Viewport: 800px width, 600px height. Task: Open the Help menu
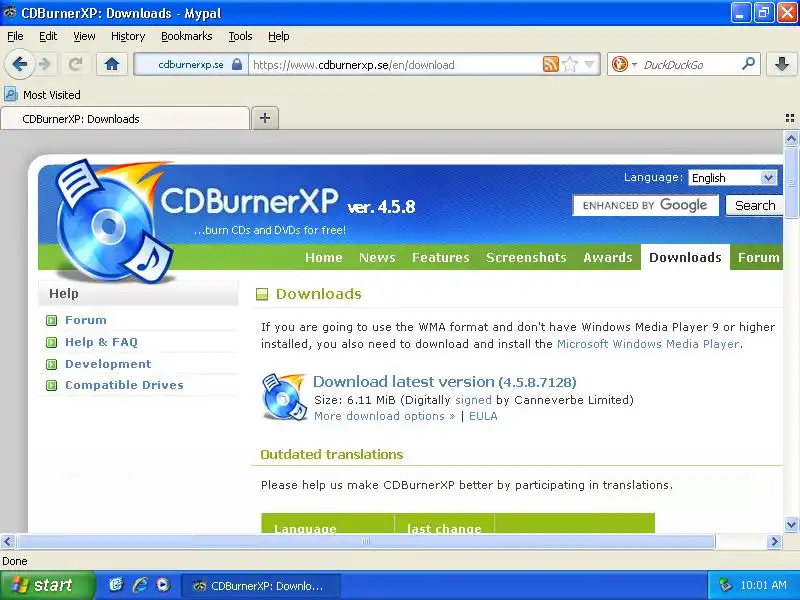point(279,36)
